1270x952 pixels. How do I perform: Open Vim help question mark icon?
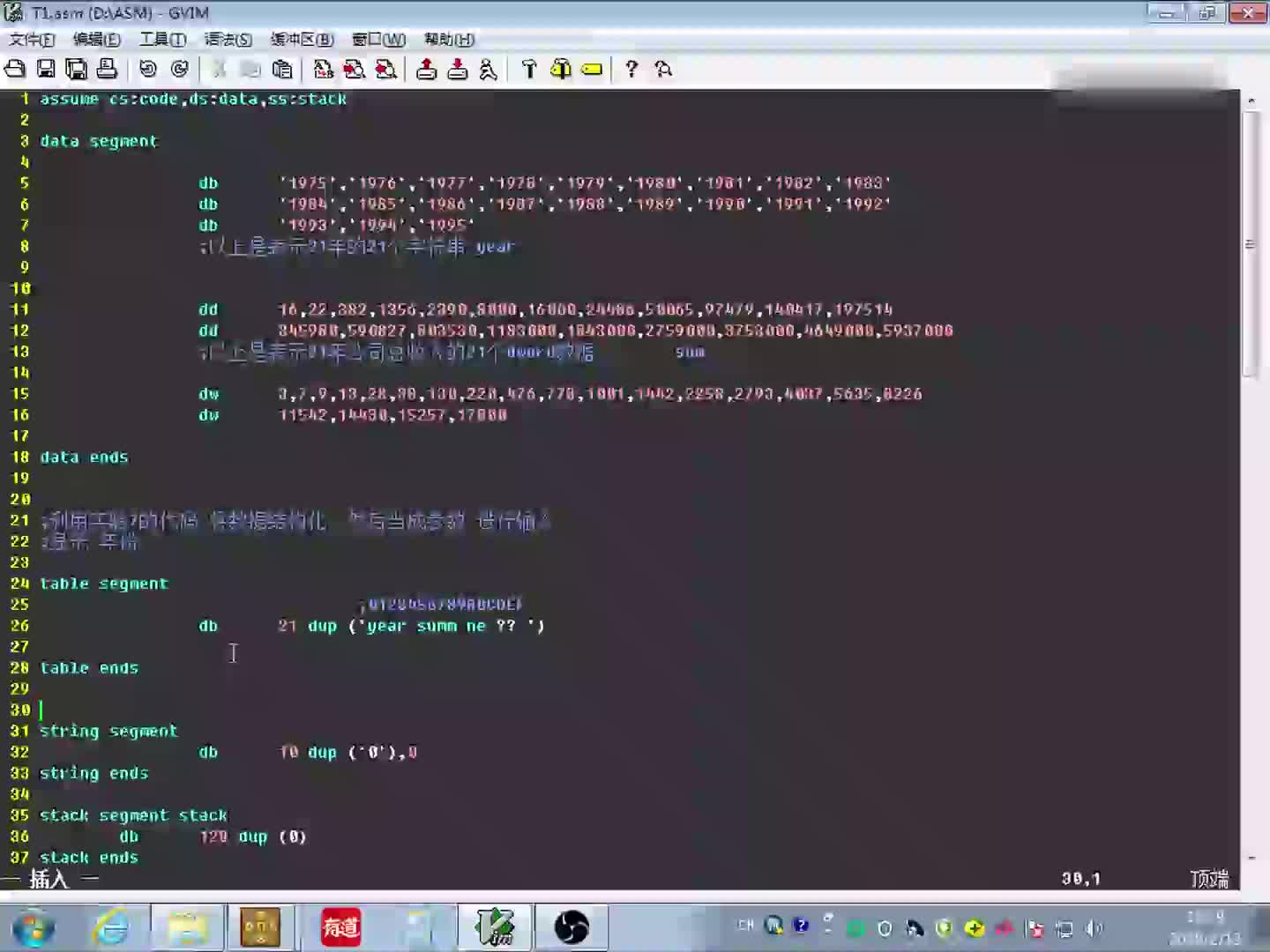tap(631, 69)
